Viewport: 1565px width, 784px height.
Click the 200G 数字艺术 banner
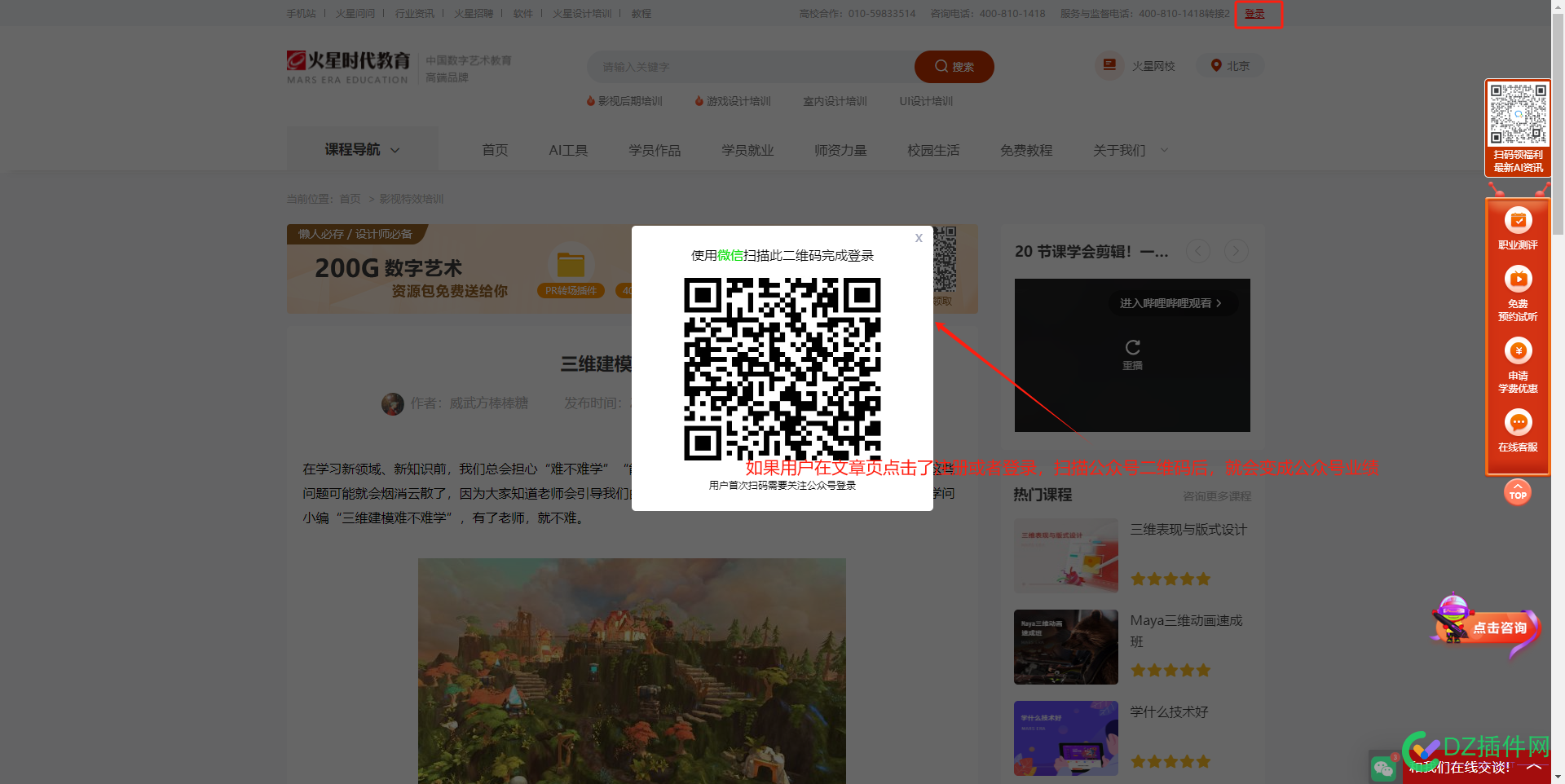point(459,269)
